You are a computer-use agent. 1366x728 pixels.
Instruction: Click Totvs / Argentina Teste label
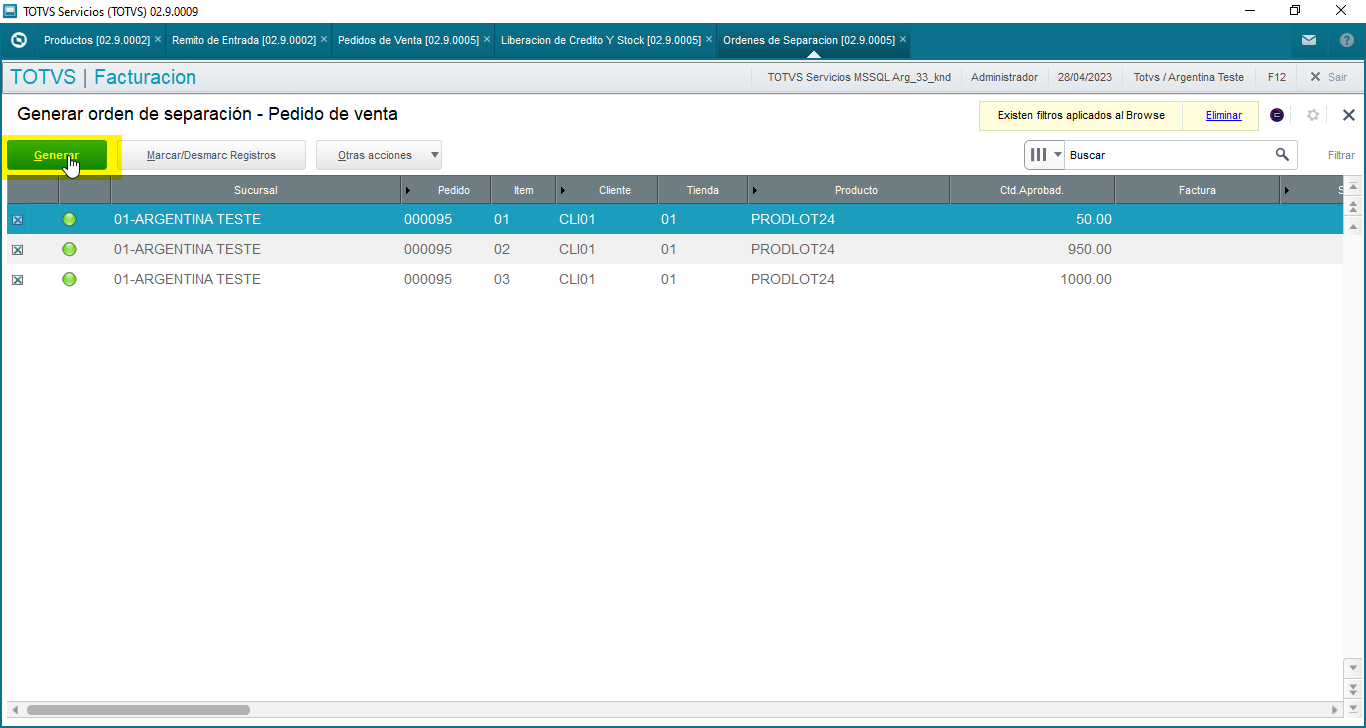coord(1188,77)
